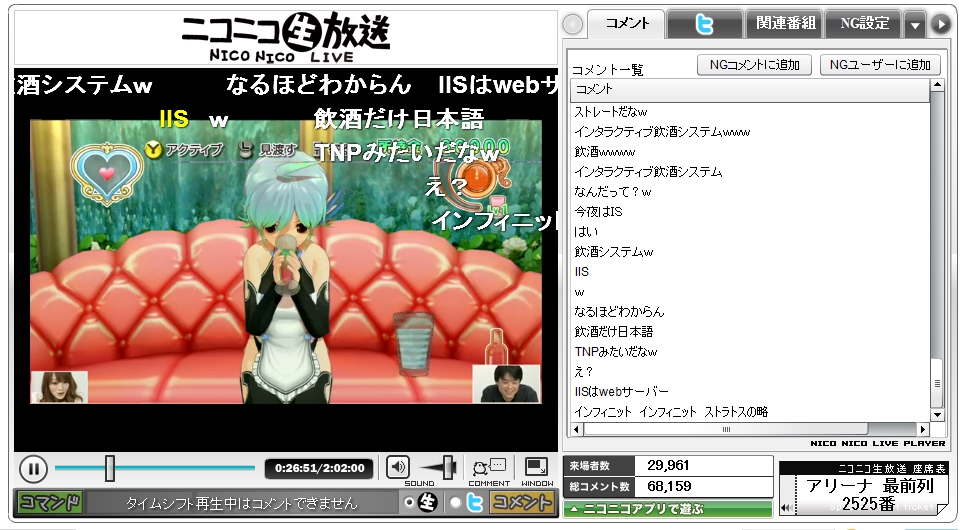Click the orange コメント submit button
Image resolution: width=970 pixels, height=530 pixels.
522,503
